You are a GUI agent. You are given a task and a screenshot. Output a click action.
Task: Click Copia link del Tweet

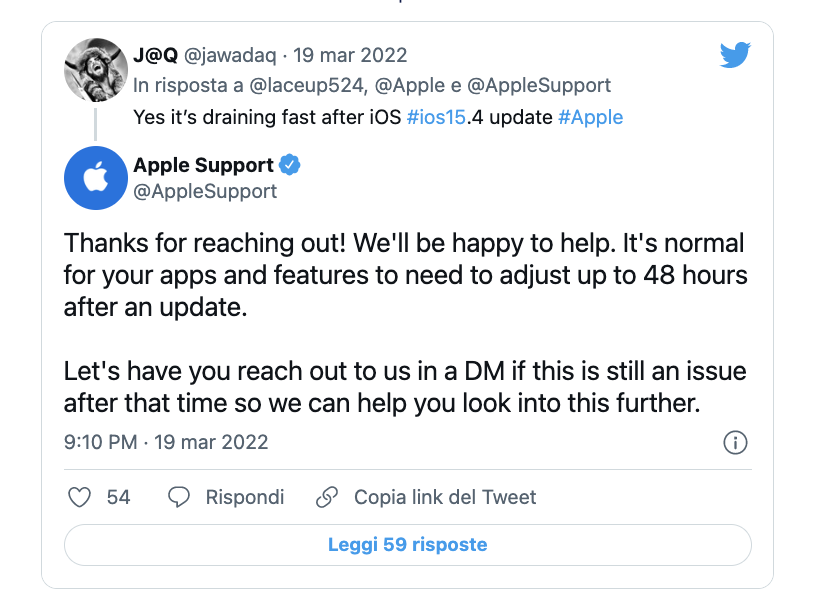point(445,497)
